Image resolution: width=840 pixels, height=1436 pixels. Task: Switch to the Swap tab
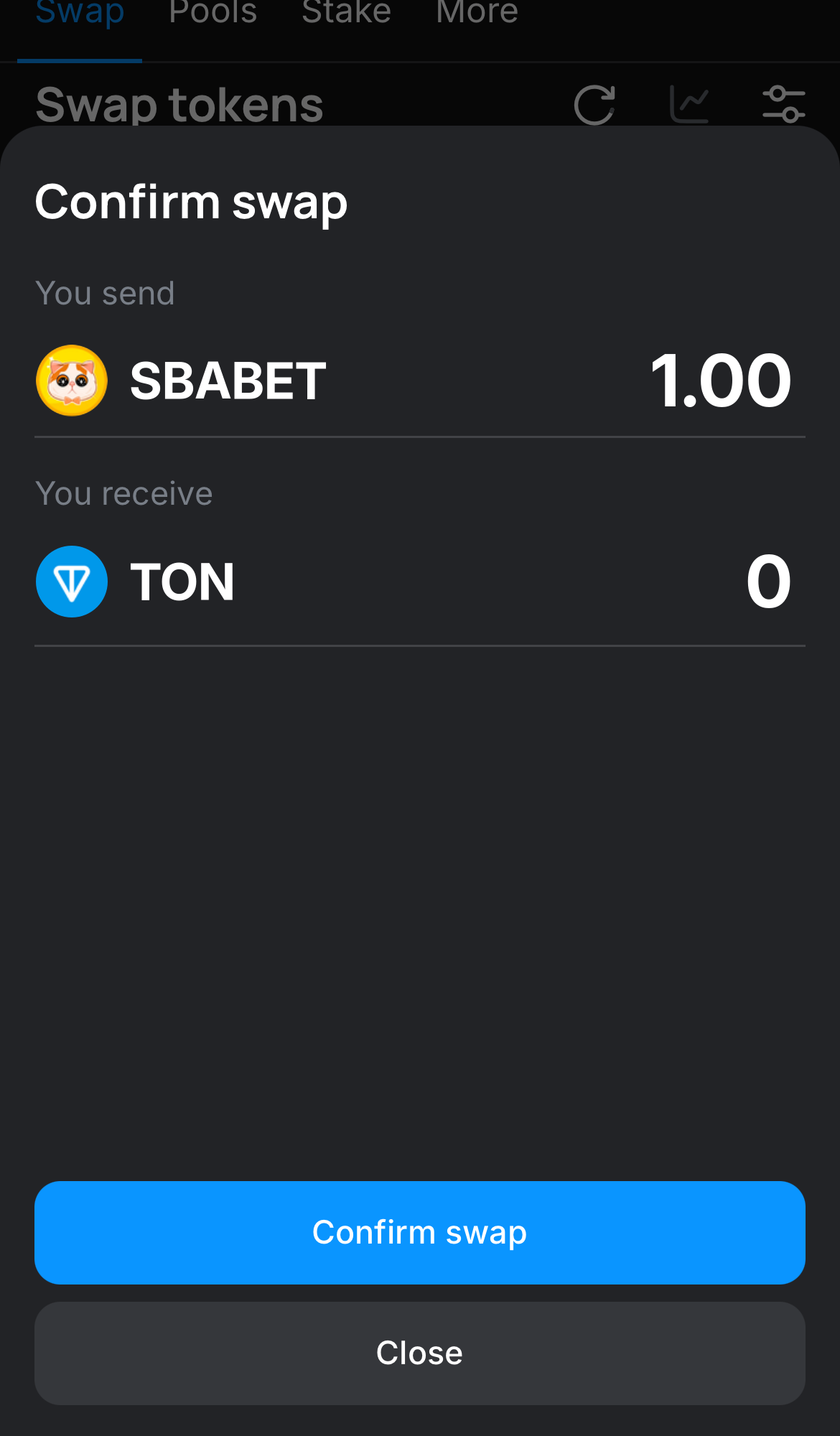click(80, 13)
